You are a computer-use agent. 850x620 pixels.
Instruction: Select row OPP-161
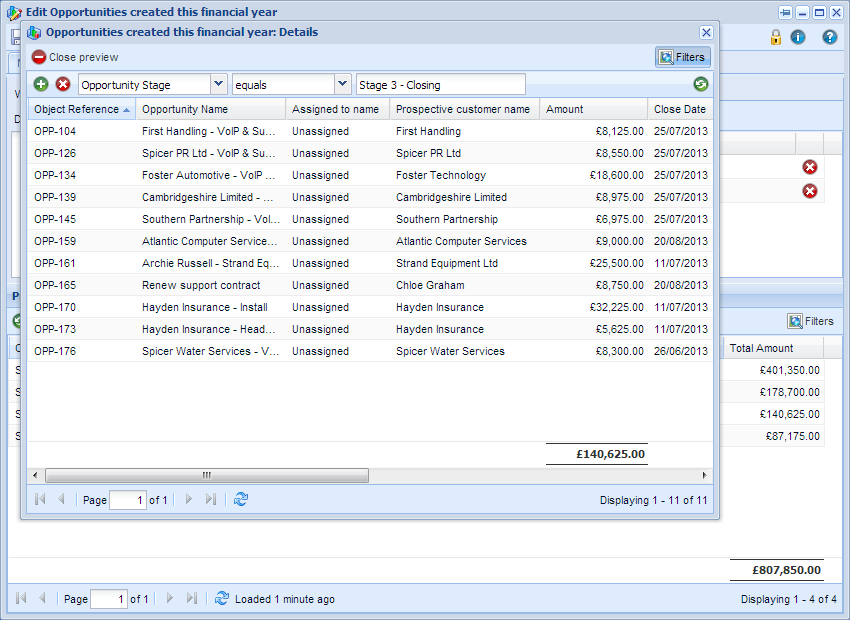[x=370, y=263]
